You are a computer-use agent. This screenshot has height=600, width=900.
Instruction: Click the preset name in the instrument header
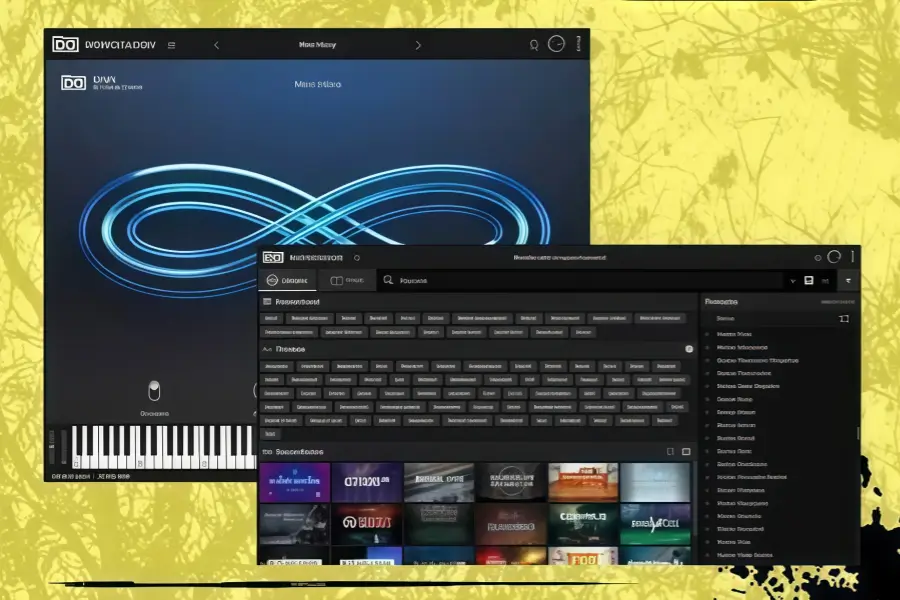coord(317,44)
